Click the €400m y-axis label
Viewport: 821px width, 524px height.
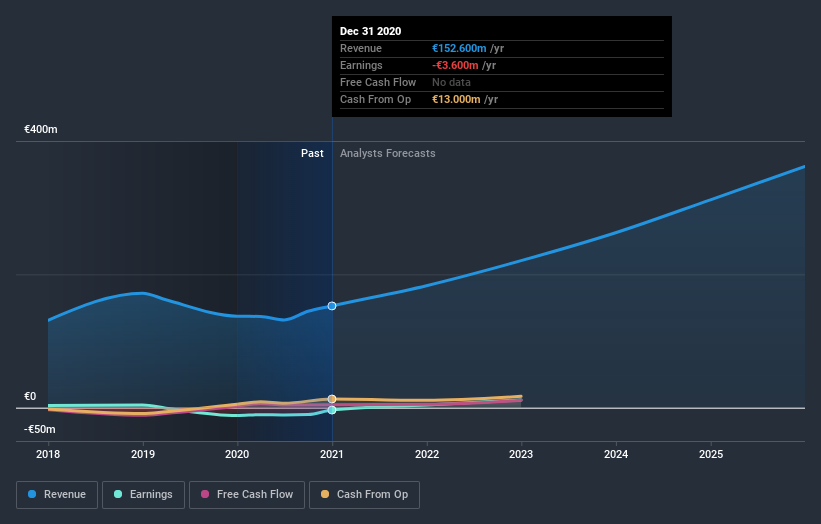point(41,129)
